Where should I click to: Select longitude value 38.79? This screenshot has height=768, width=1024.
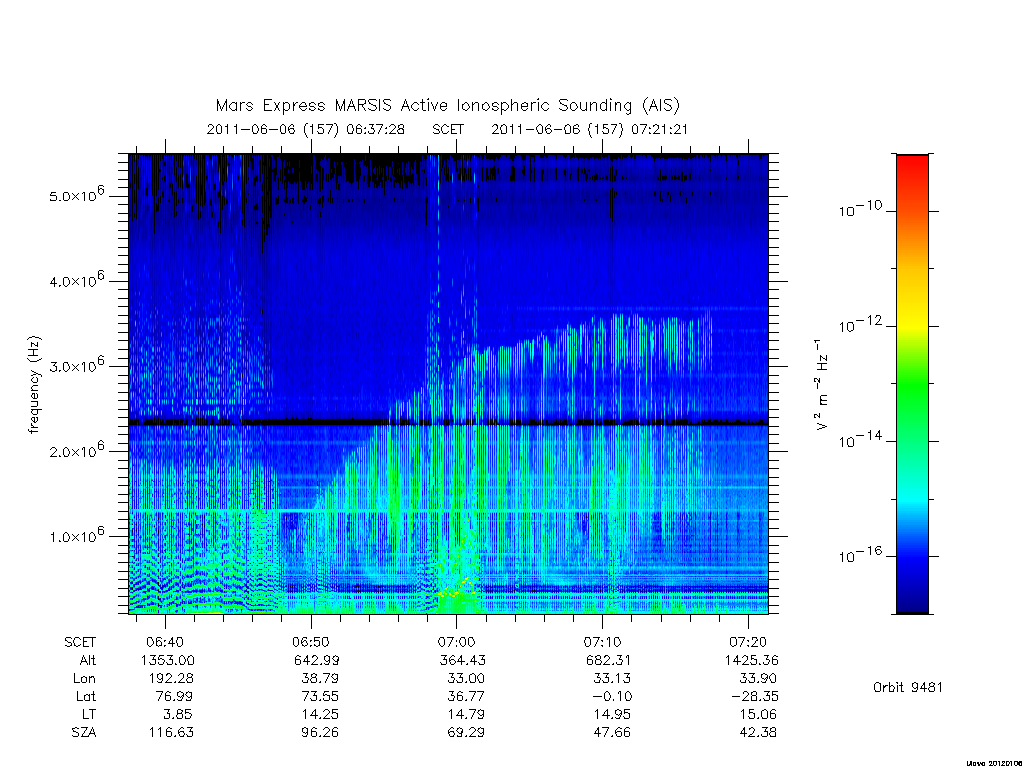click(x=320, y=679)
